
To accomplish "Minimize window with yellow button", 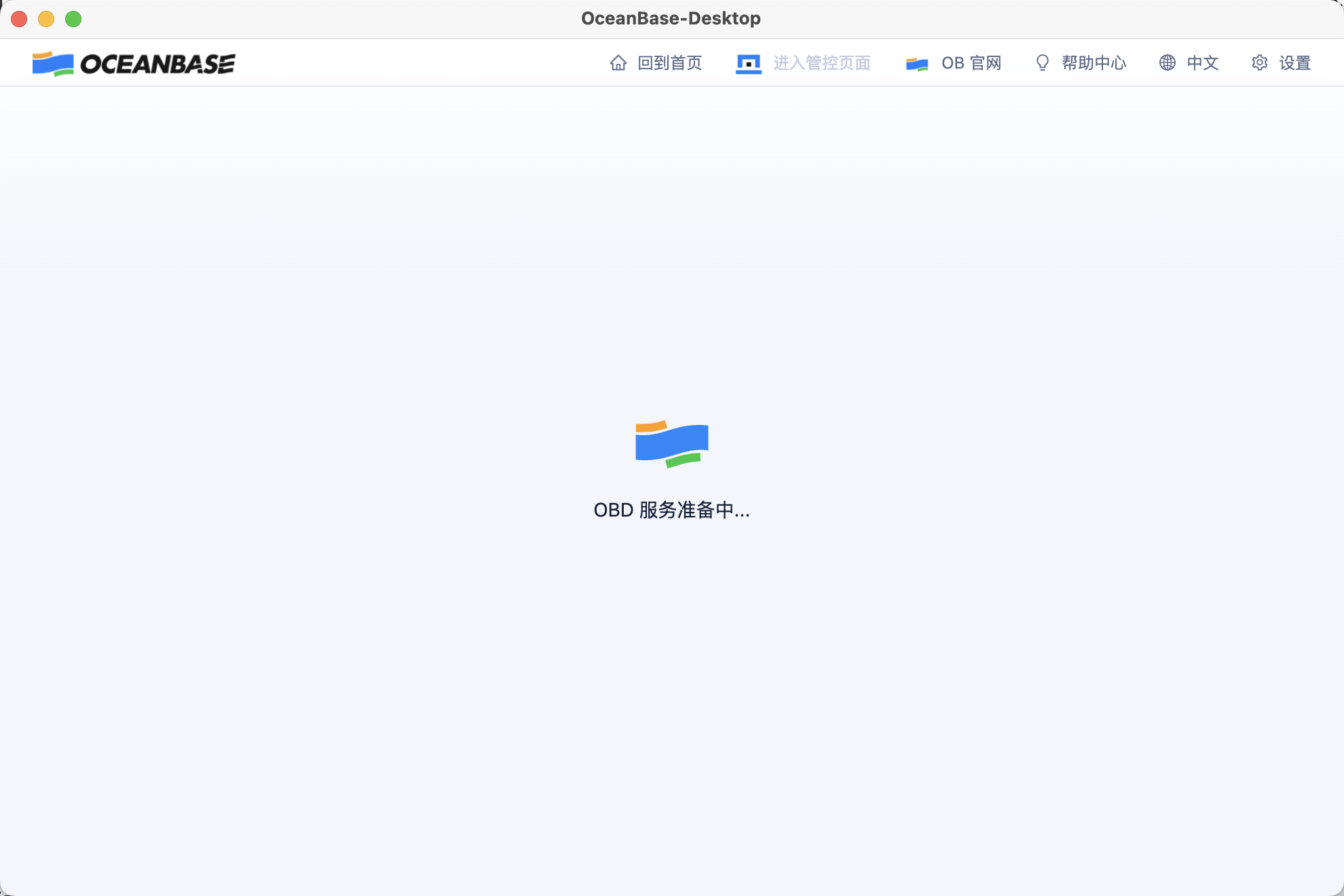I will pos(46,19).
